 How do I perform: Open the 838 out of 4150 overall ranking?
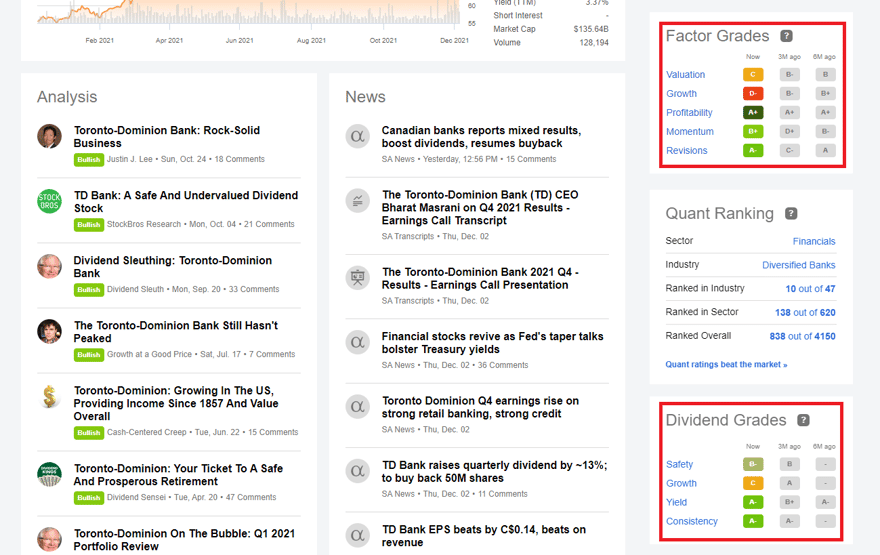[803, 336]
